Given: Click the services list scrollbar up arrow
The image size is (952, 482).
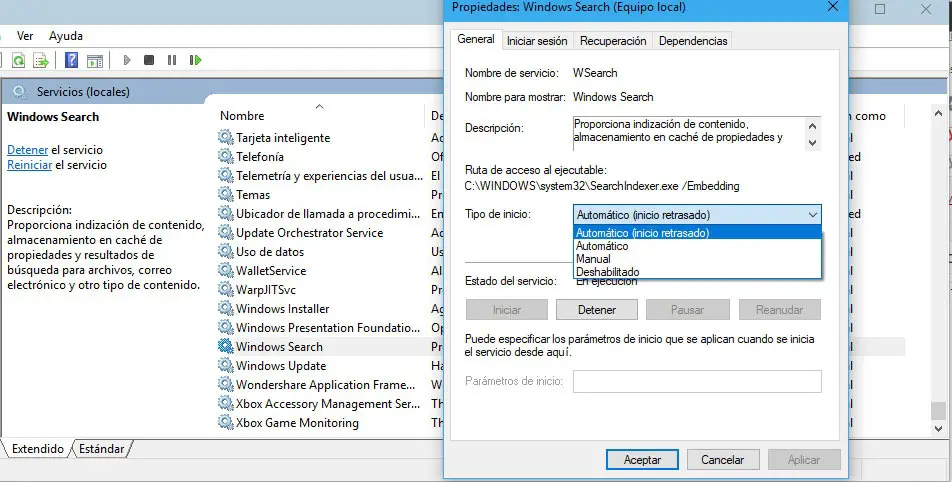Looking at the screenshot, I should [938, 113].
